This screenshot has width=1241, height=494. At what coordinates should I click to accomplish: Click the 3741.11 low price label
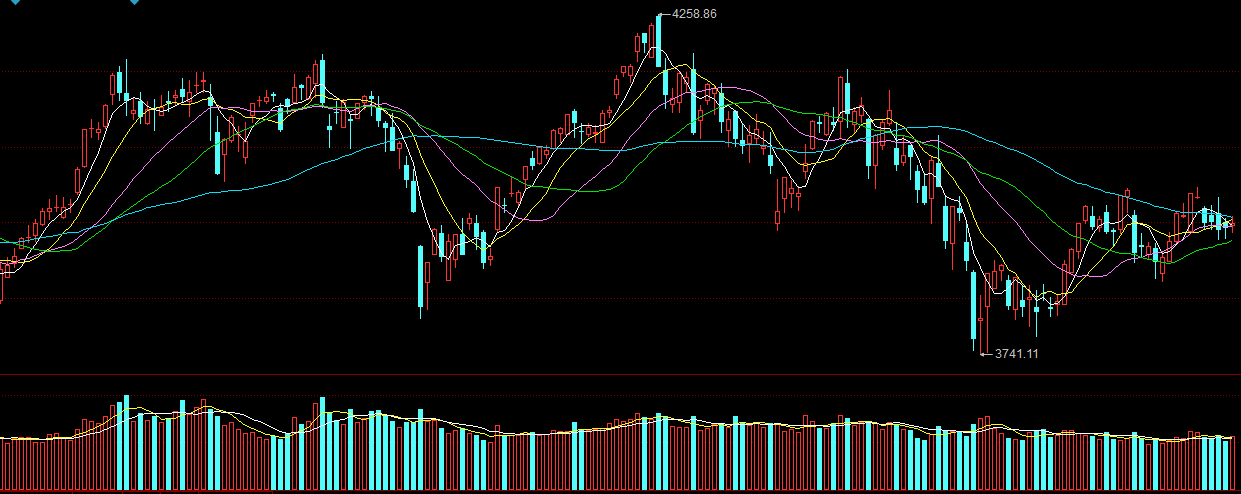point(1017,353)
